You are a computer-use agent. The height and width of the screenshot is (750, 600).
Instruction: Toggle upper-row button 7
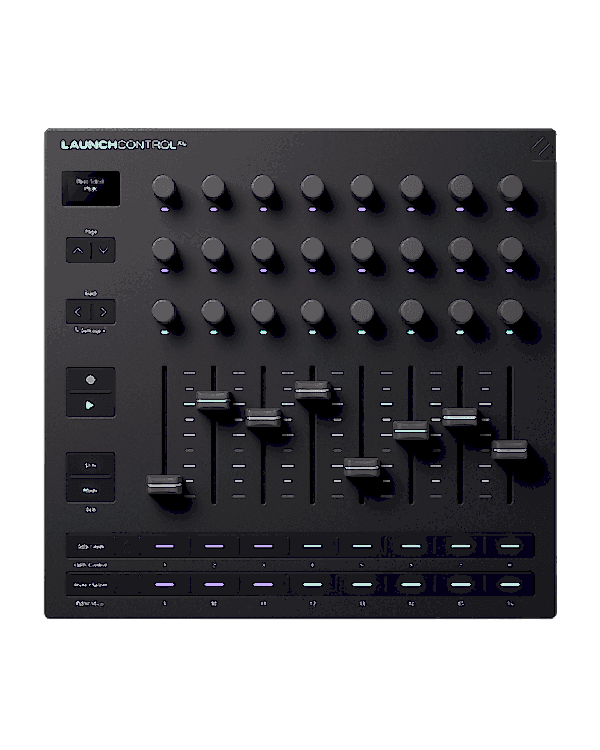[461, 546]
